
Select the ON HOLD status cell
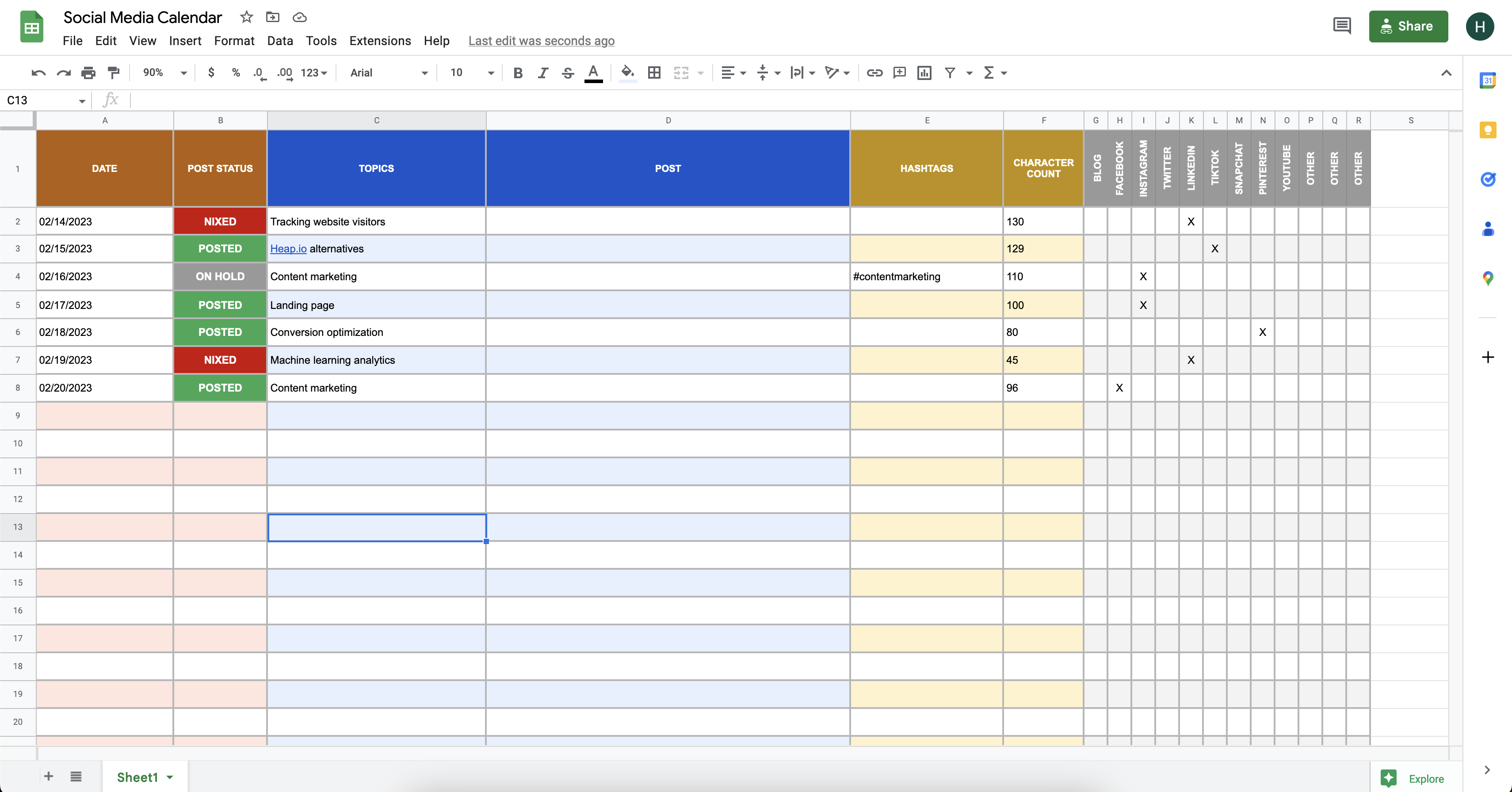[x=220, y=276]
